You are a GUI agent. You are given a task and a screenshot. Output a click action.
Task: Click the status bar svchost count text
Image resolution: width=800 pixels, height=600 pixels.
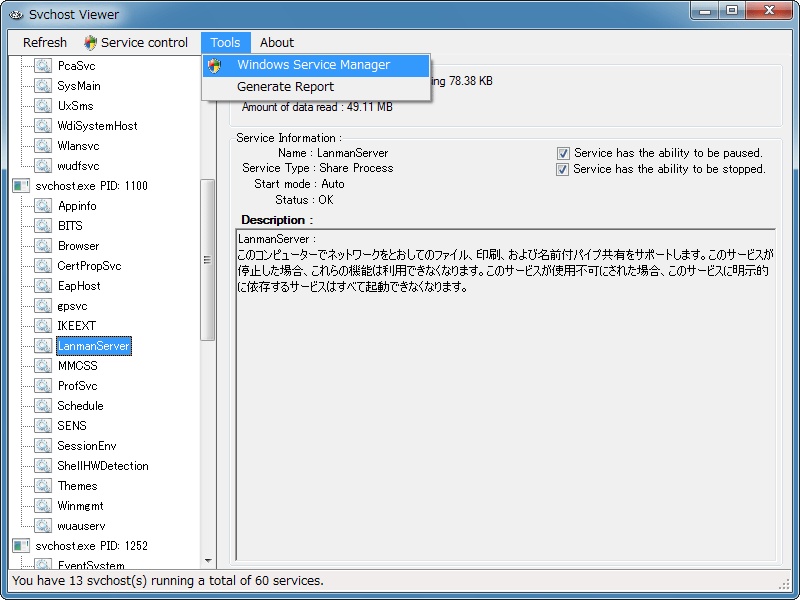click(168, 581)
